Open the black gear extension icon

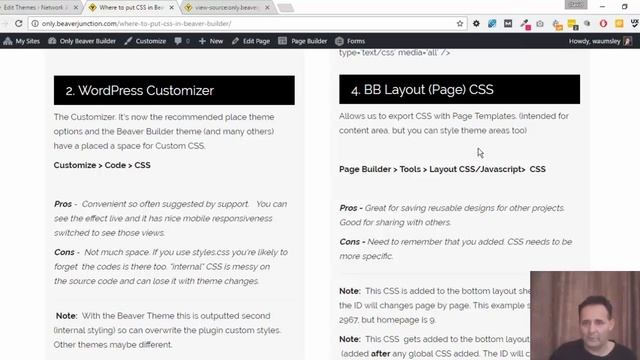click(x=476, y=23)
